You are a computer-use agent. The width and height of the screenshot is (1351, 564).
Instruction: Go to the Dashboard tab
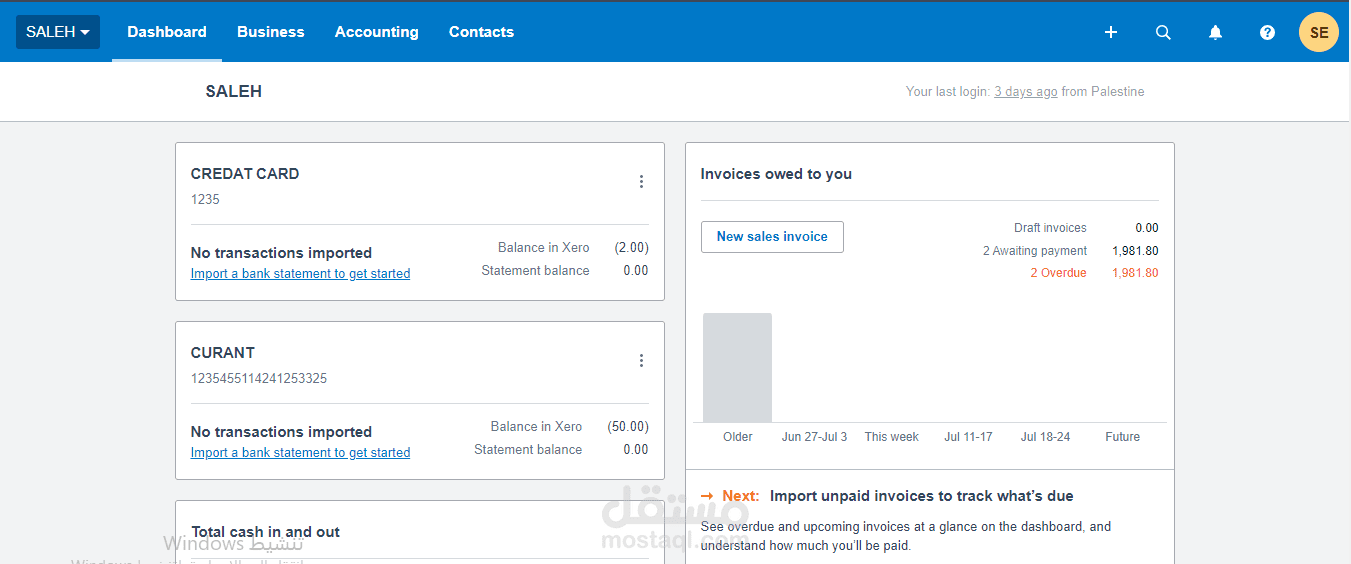coord(167,32)
